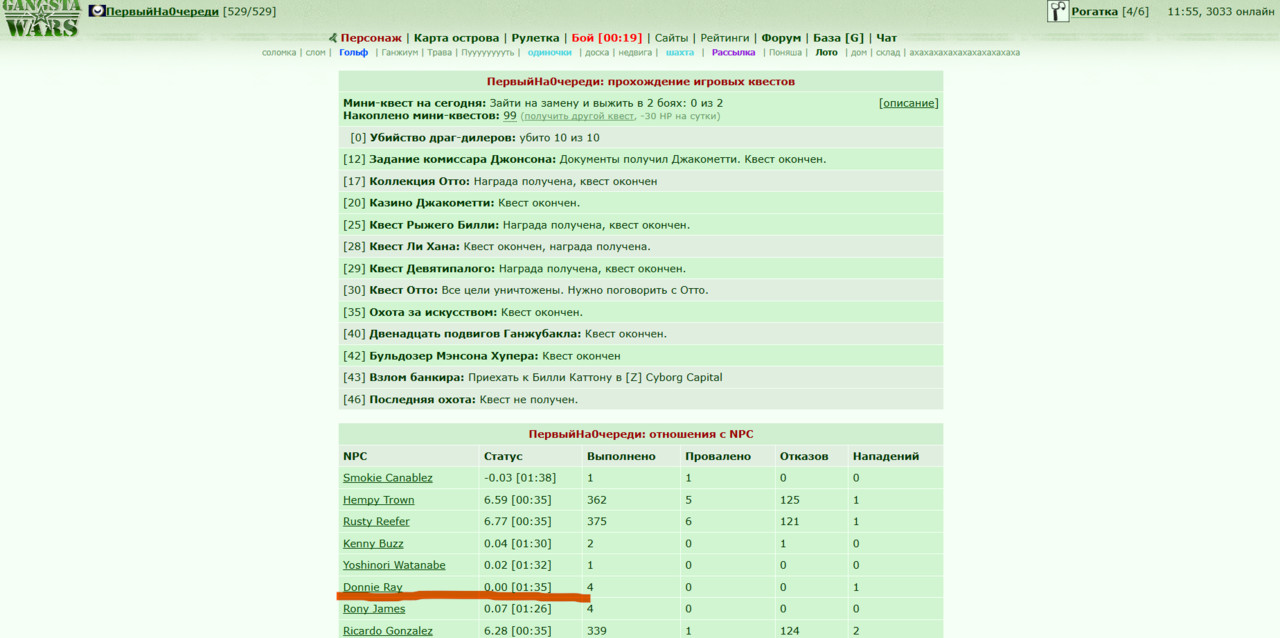Click the 'Охота за искусством' quest row
Screen dimensions: 1280x638
click(641, 312)
